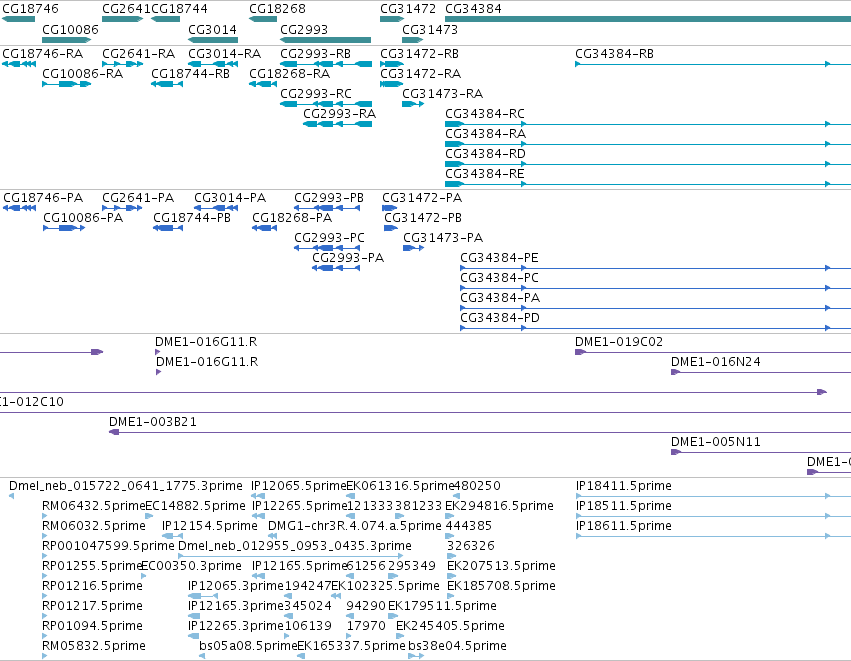
Task: Click EST label DMG1-chr3R.4.074.a.5prime
Action: [x=354, y=527]
